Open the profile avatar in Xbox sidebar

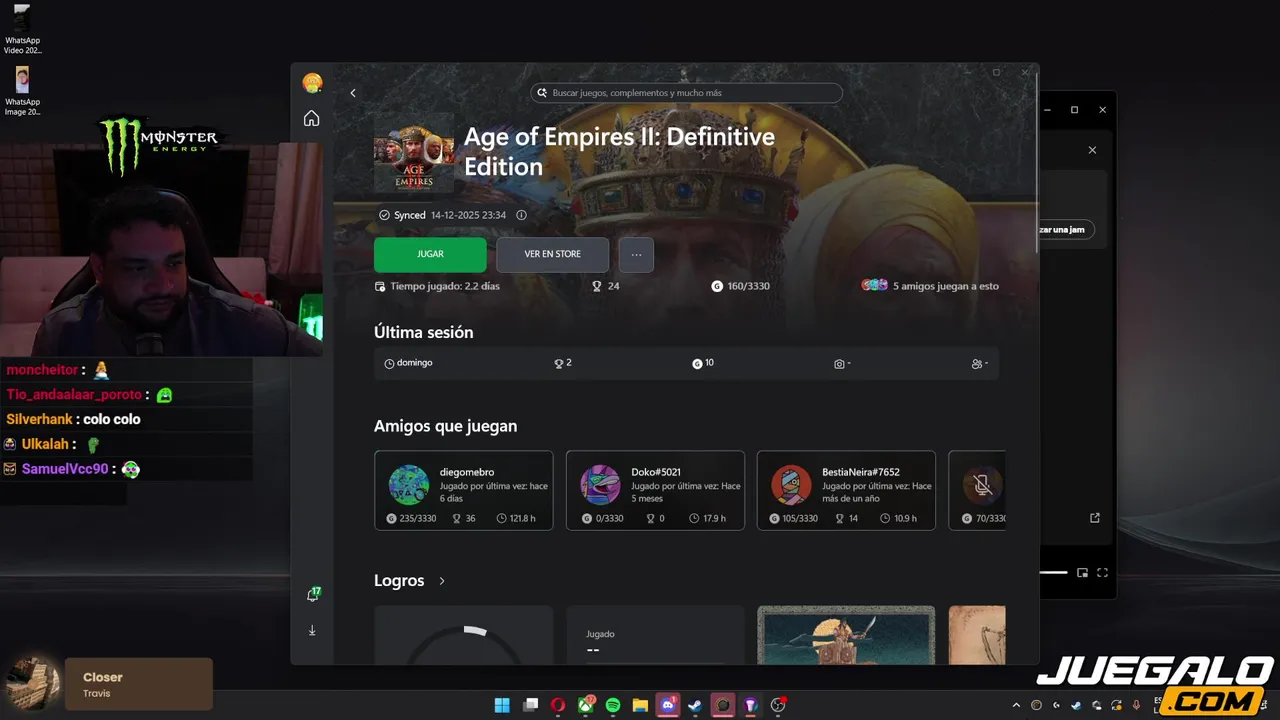click(312, 83)
